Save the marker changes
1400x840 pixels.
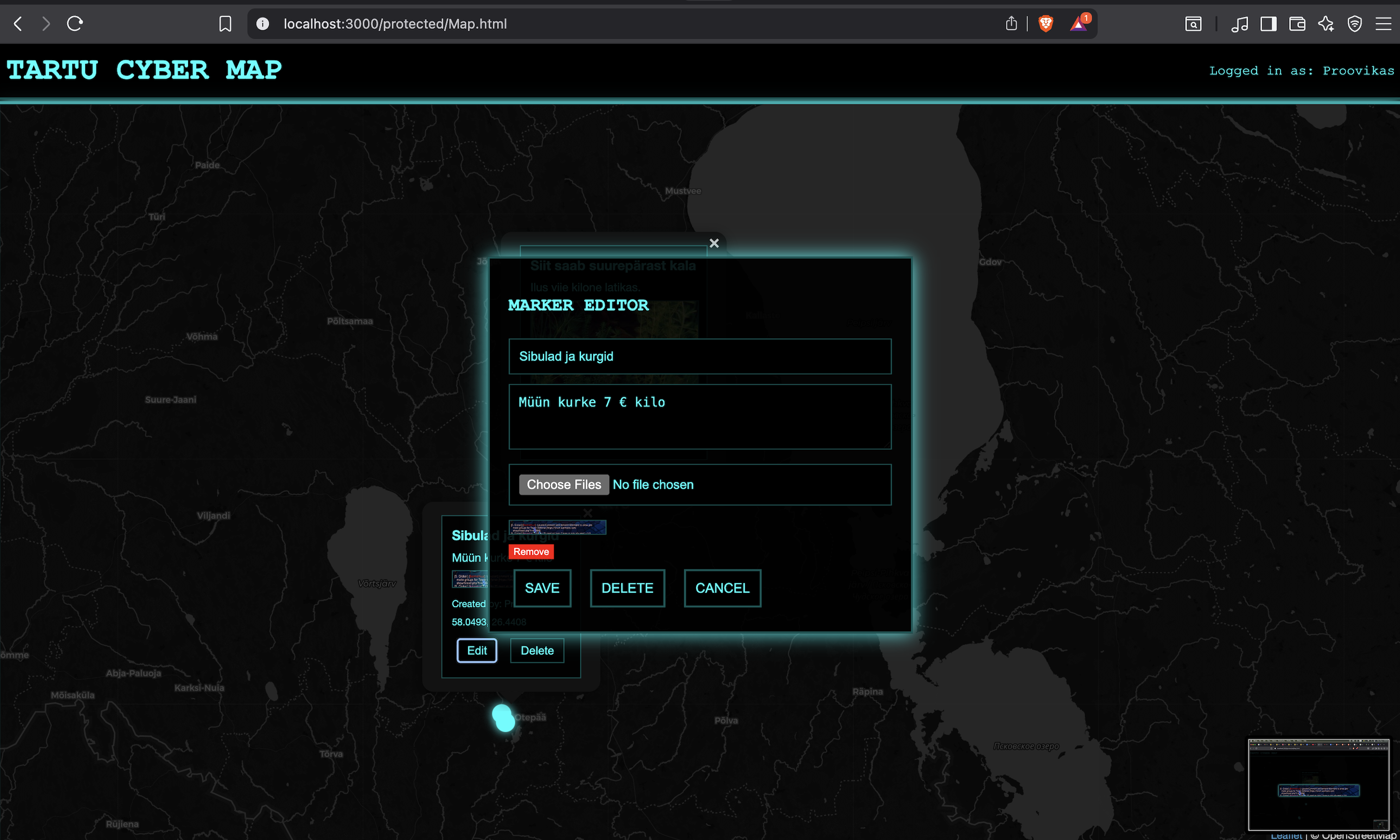[x=542, y=588]
